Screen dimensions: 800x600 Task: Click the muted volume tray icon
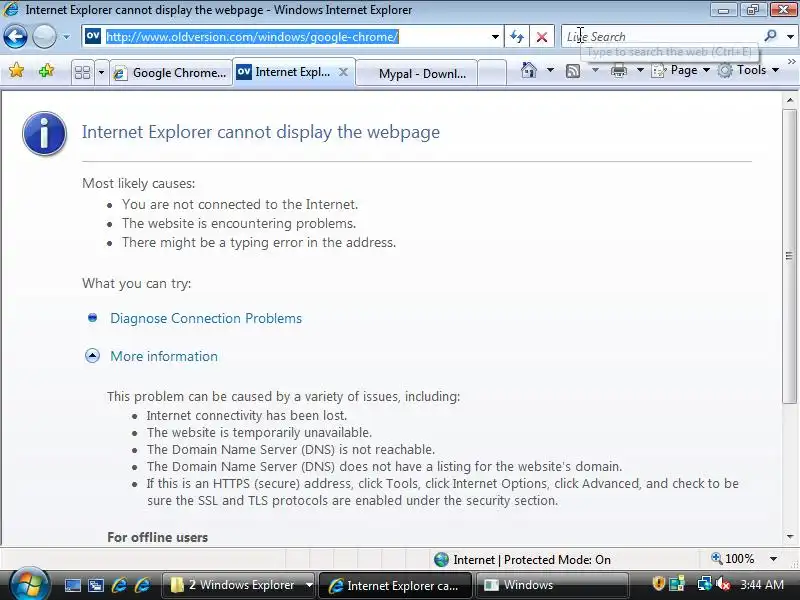(x=722, y=584)
